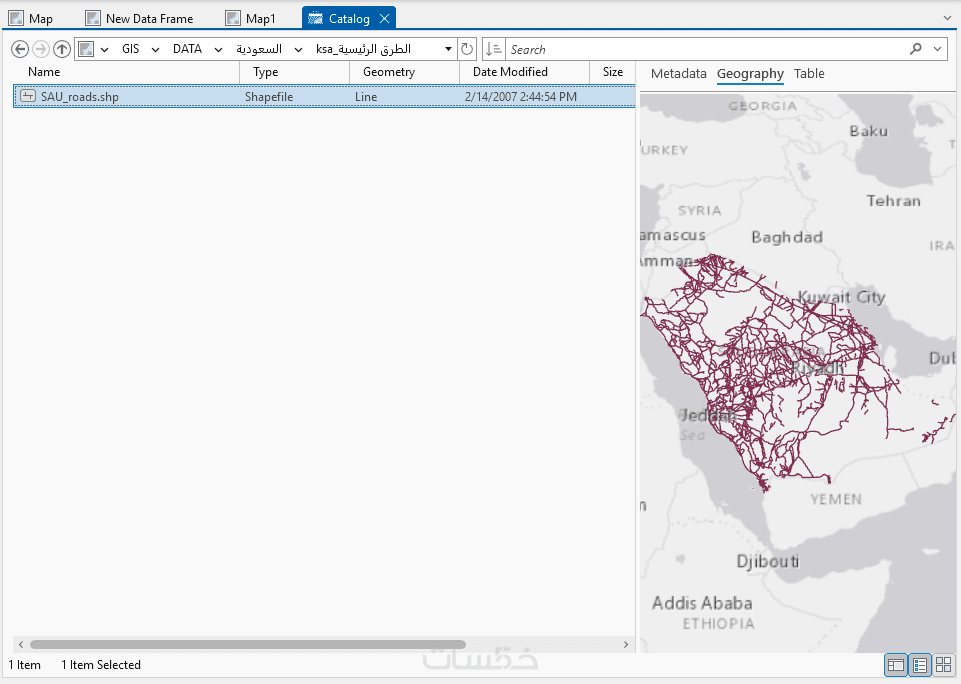Sort items by Date Modified column
This screenshot has width=961, height=684.
[510, 72]
